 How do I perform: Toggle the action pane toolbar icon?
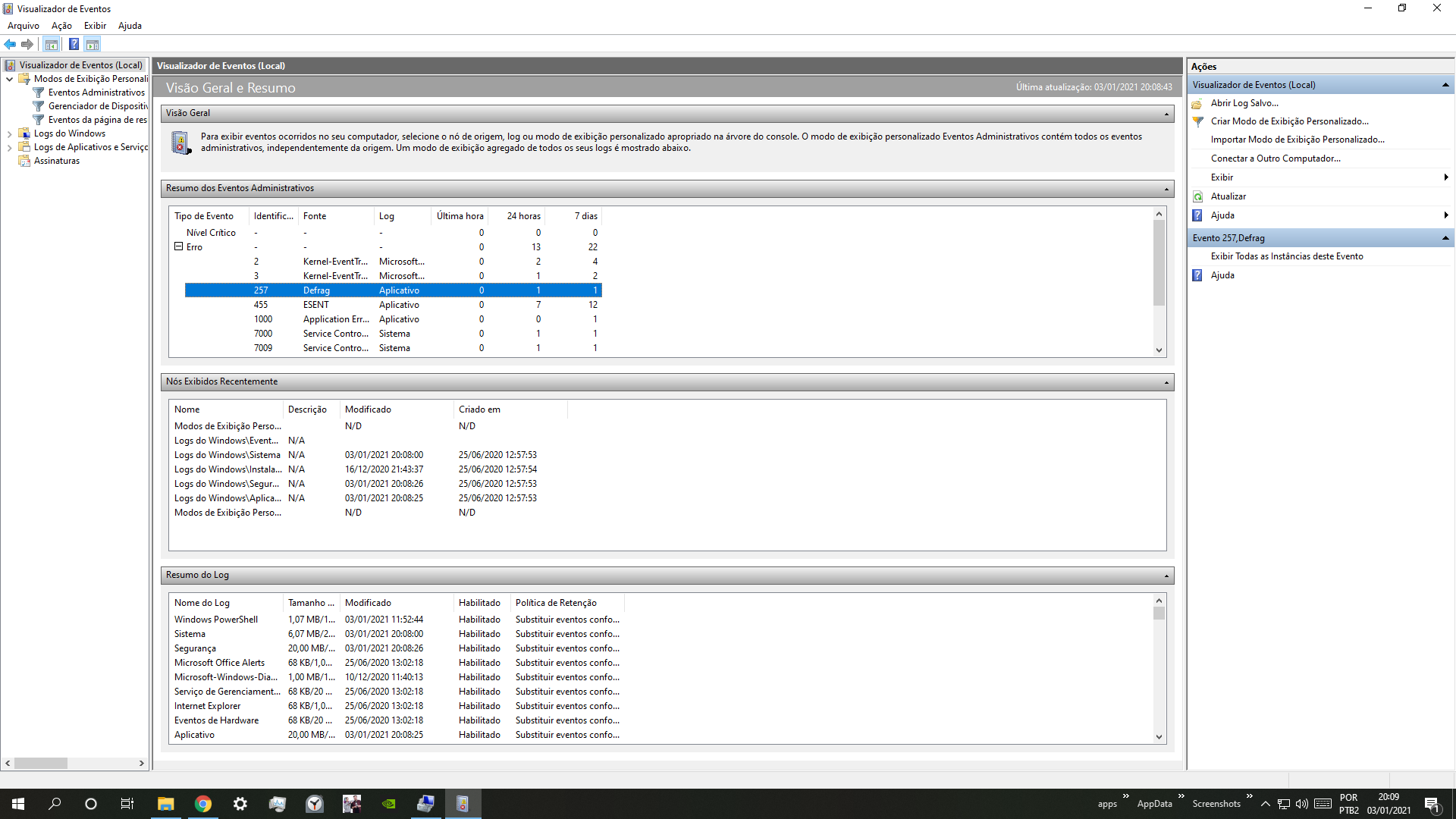pyautogui.click(x=93, y=45)
